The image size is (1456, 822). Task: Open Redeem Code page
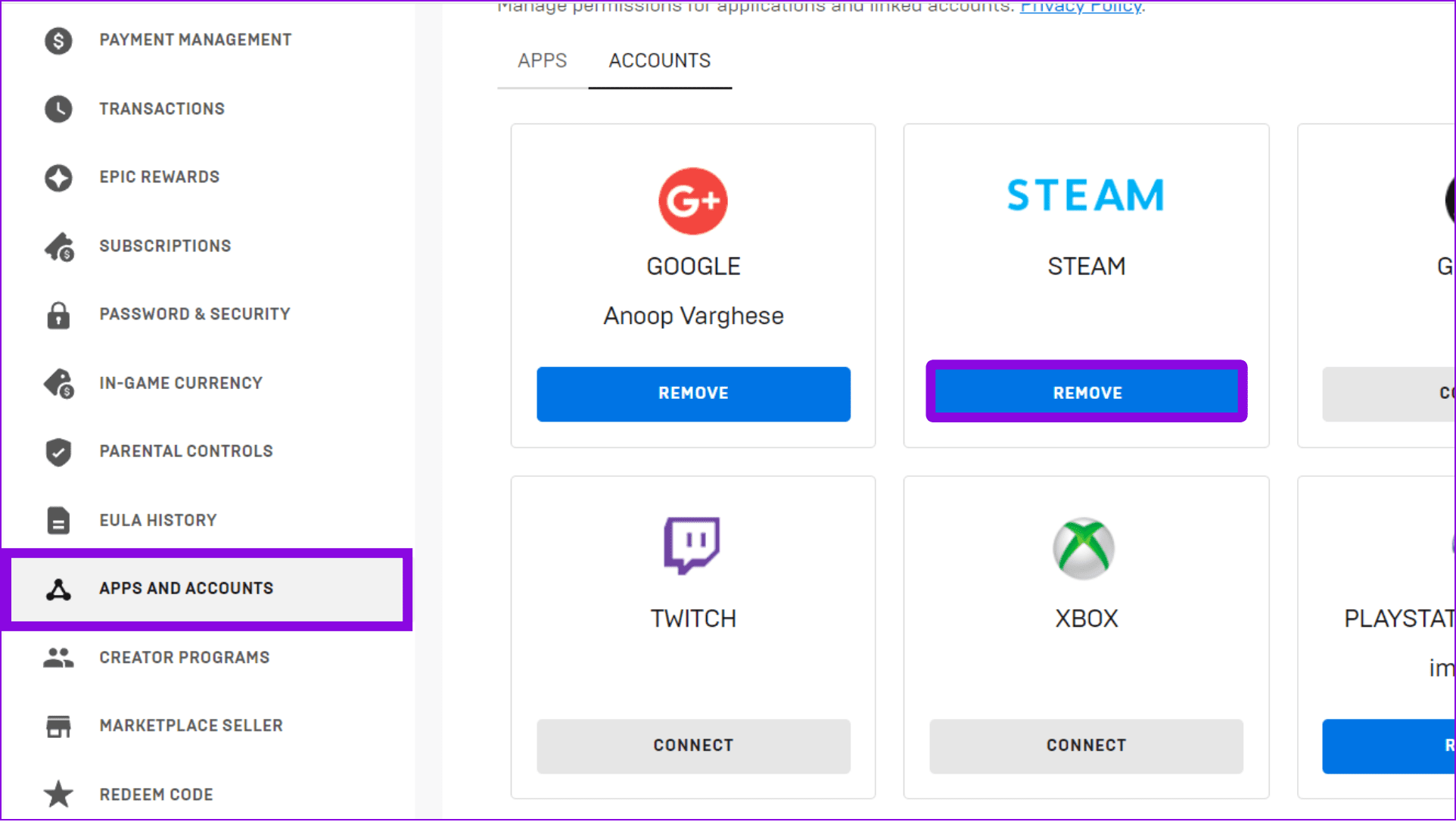coord(157,795)
